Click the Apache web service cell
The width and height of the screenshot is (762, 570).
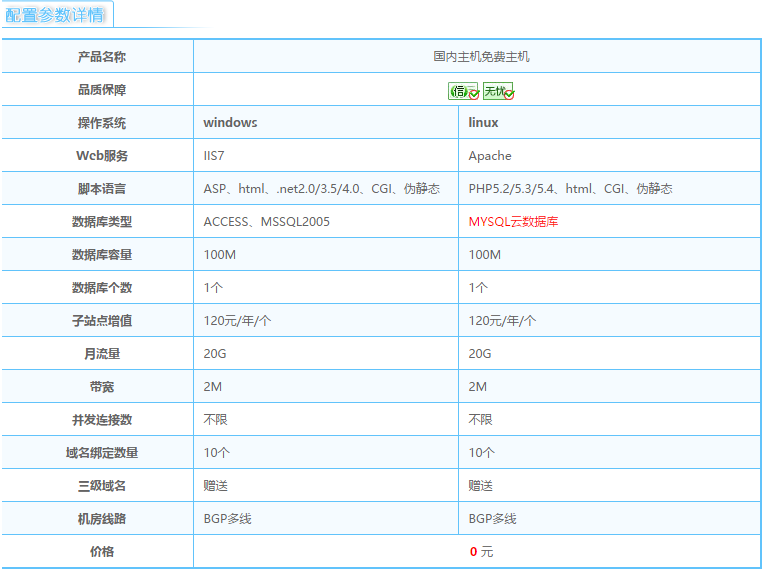click(490, 156)
